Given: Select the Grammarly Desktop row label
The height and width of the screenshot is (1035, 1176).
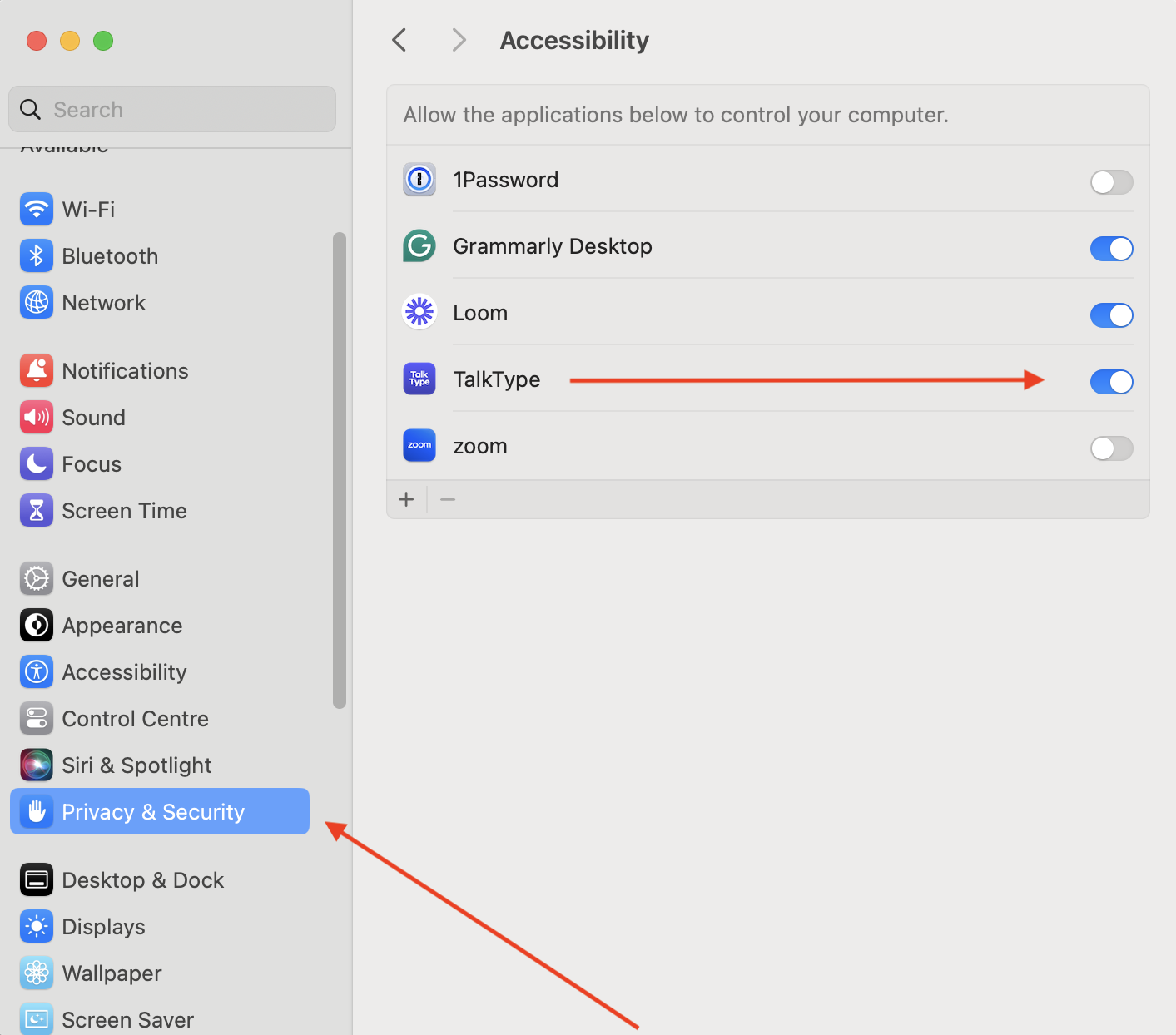Looking at the screenshot, I should 553,246.
